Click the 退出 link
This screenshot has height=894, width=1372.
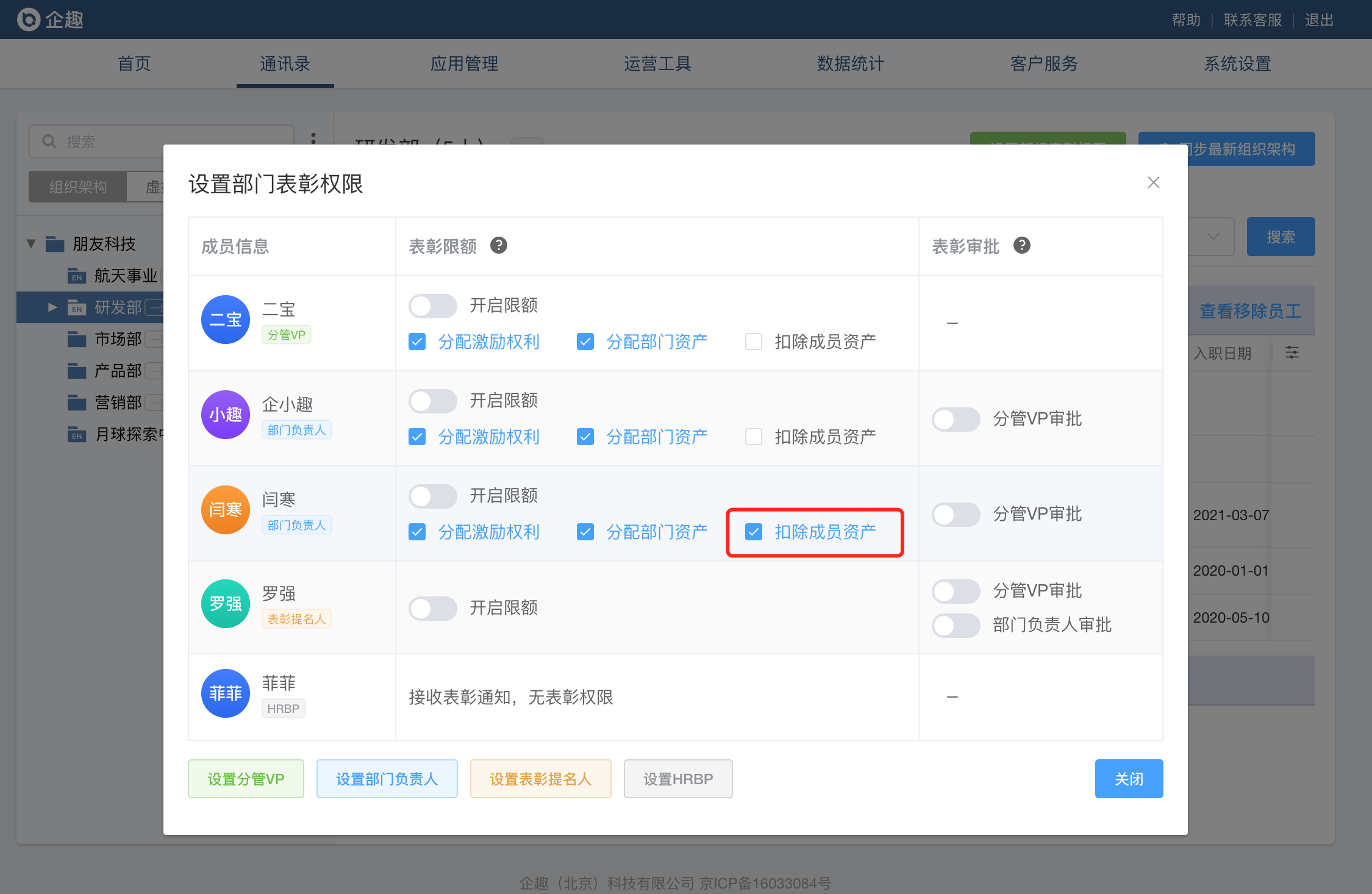[1319, 20]
